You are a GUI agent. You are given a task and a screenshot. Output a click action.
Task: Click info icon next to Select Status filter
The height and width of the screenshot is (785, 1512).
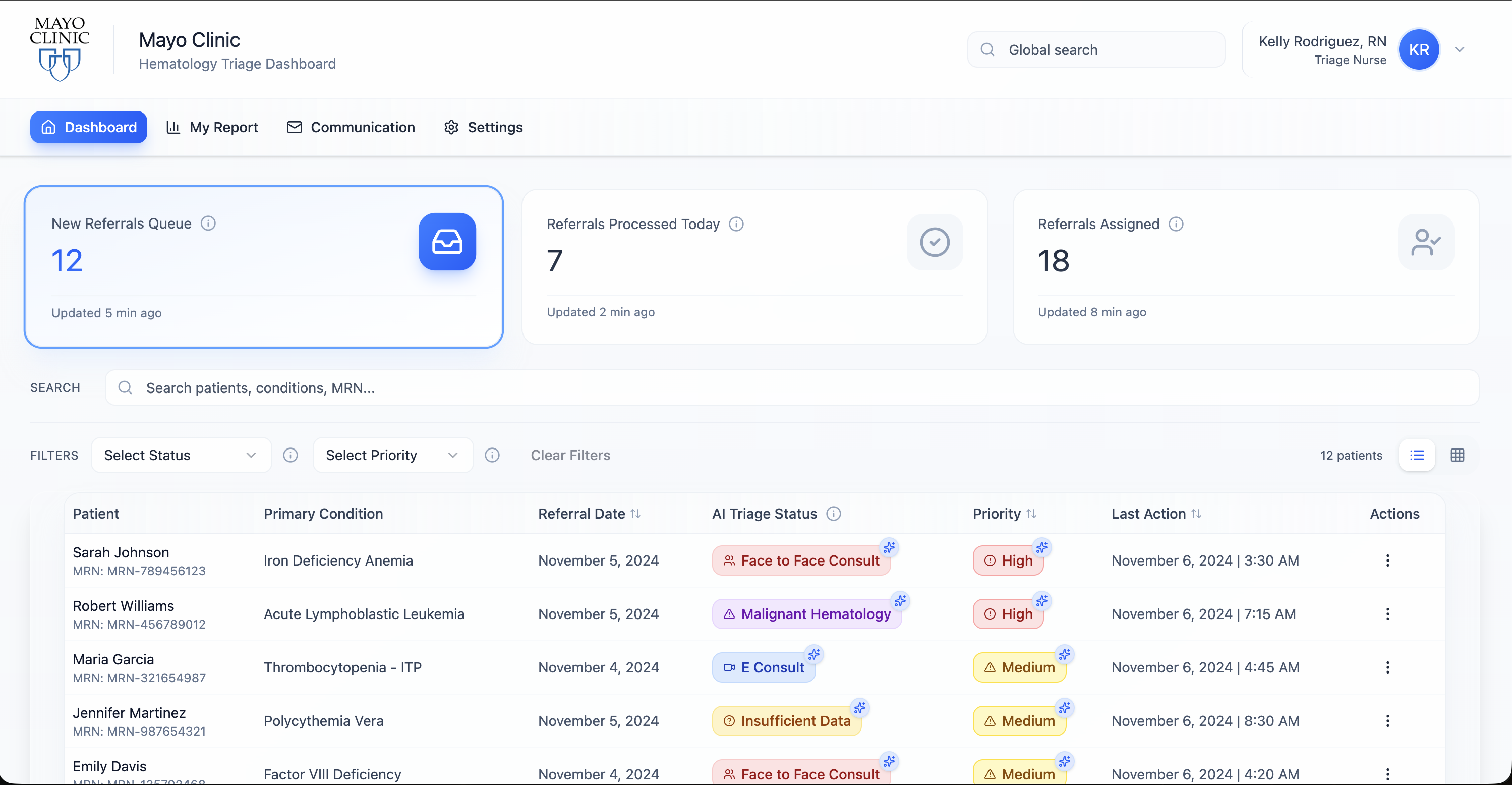[x=290, y=455]
